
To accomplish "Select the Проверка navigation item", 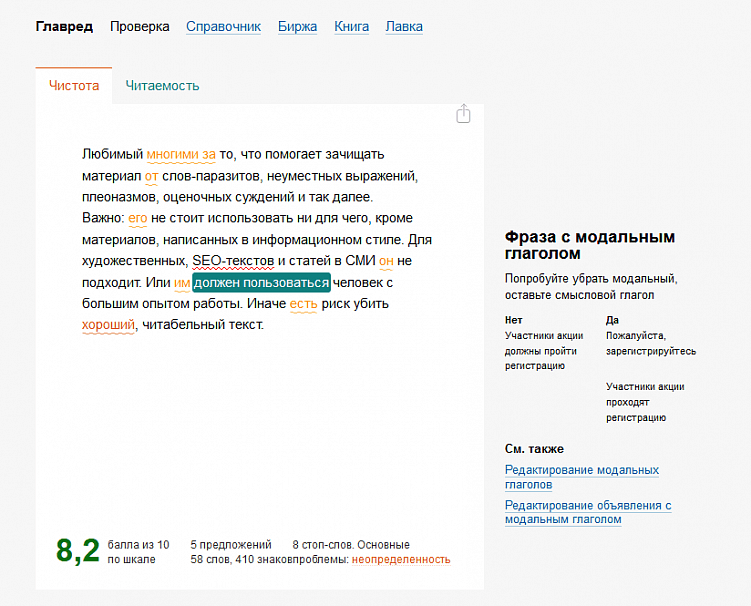I will click(140, 27).
